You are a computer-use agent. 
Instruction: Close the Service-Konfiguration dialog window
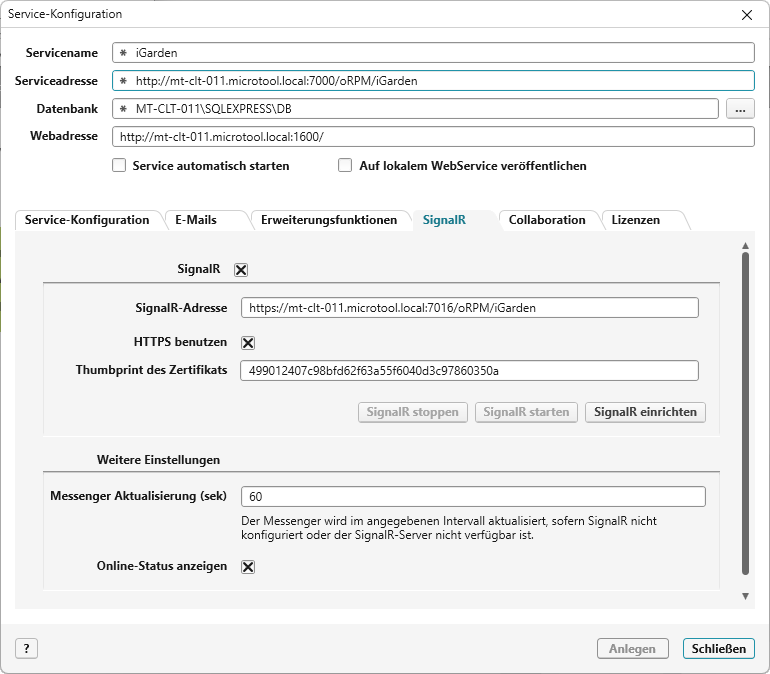(x=746, y=14)
